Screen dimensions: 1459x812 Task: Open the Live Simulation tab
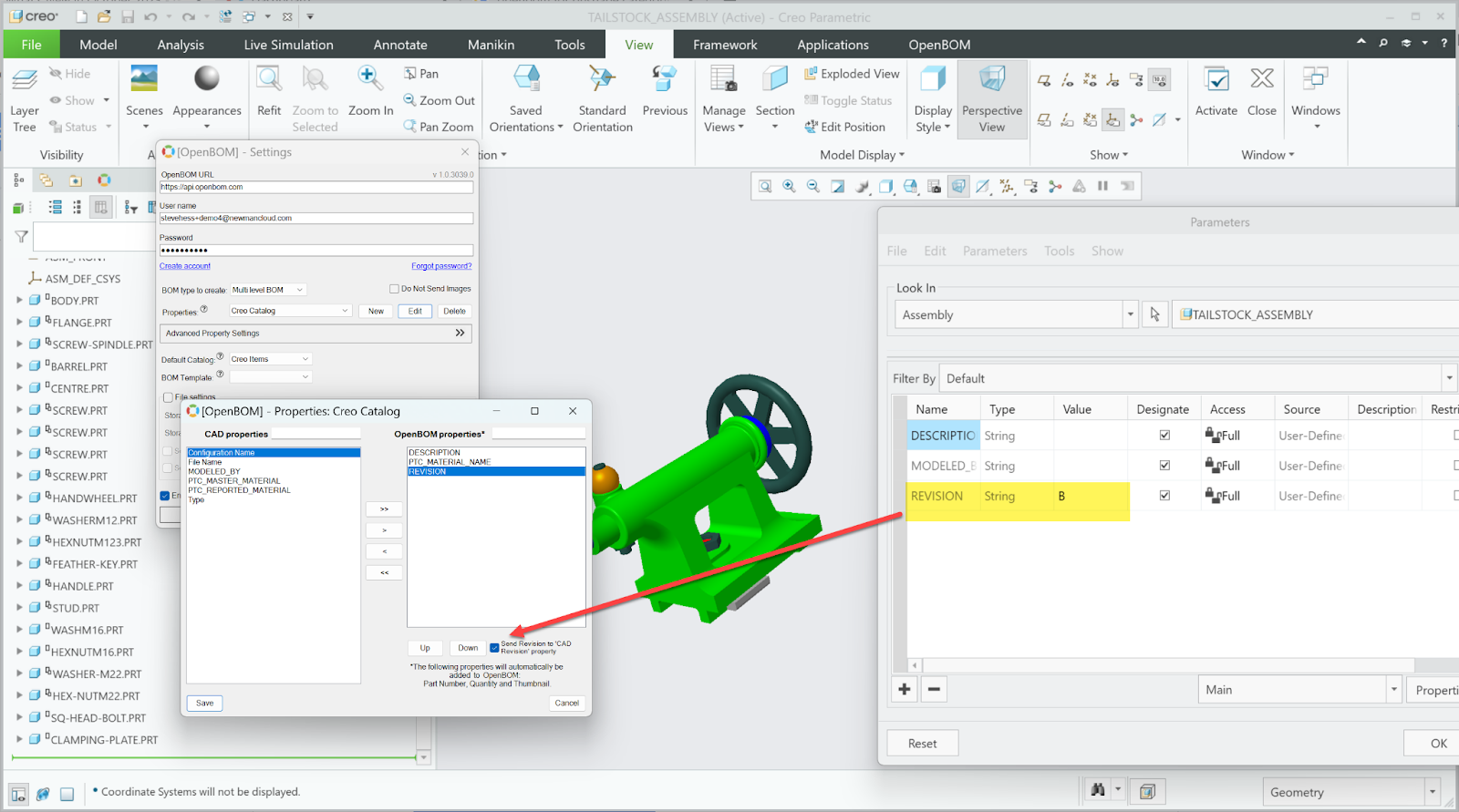(x=288, y=45)
